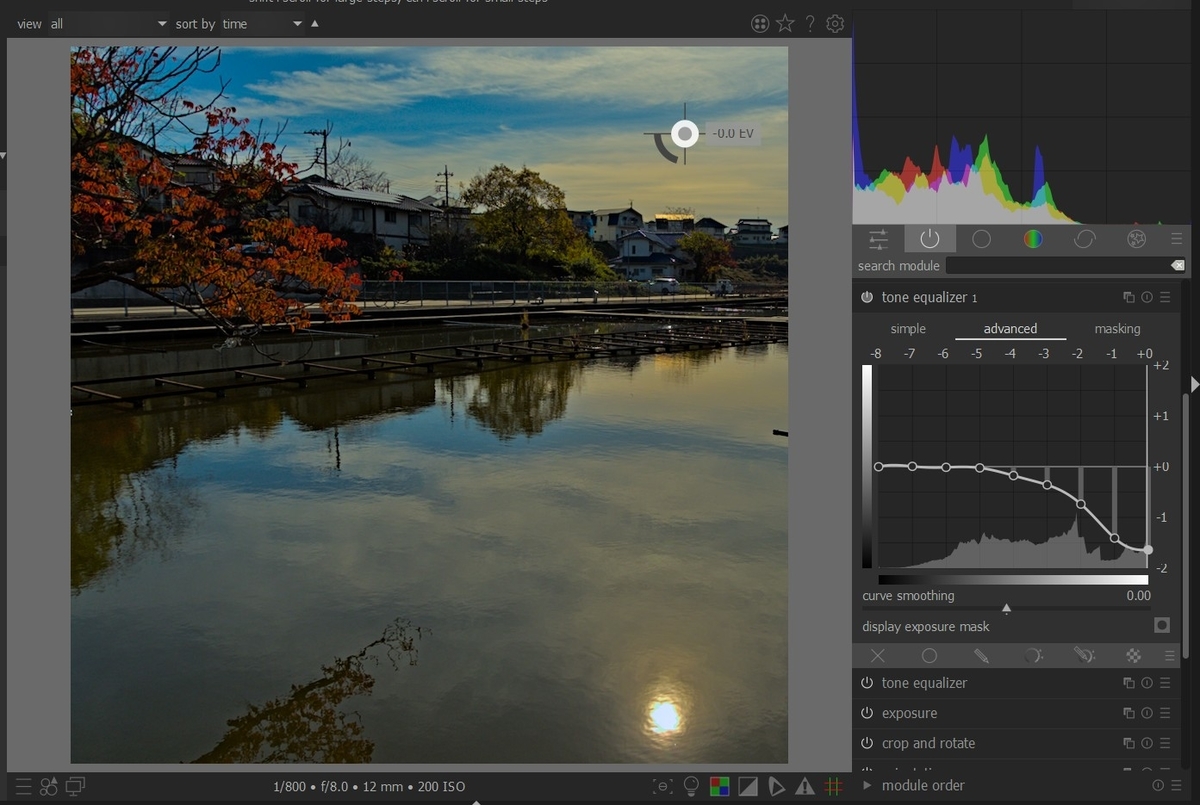Open correct modules group icon
Image resolution: width=1200 pixels, height=805 pixels.
point(1085,239)
